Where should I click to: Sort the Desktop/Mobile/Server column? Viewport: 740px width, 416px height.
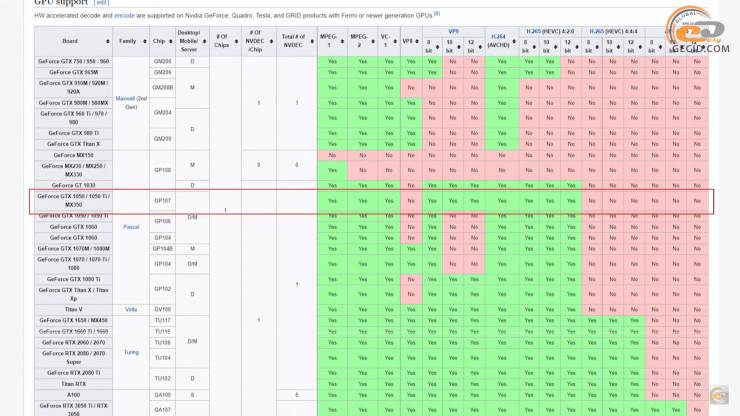coord(204,42)
